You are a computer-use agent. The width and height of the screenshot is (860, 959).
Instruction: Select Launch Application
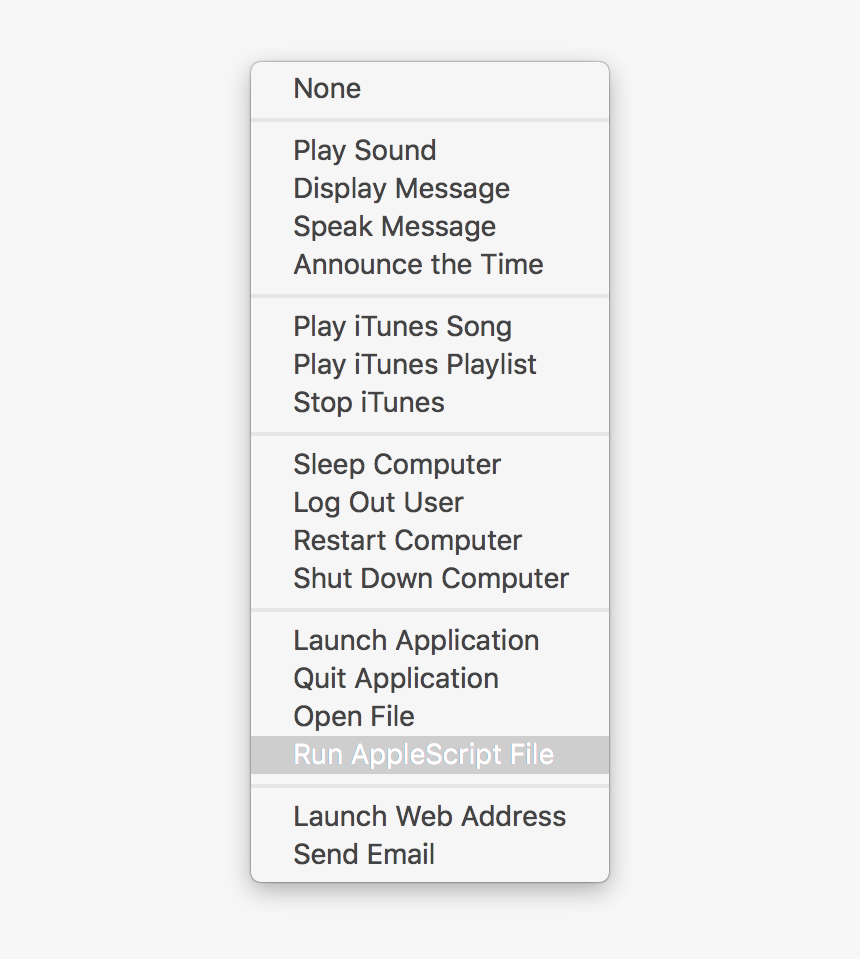(x=416, y=640)
